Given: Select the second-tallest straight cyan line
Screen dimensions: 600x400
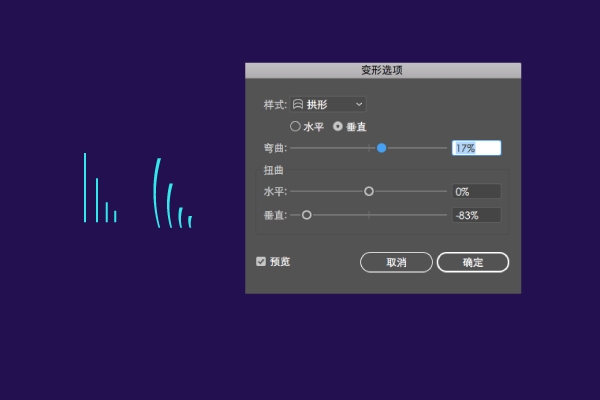Looking at the screenshot, I should pos(96,200).
